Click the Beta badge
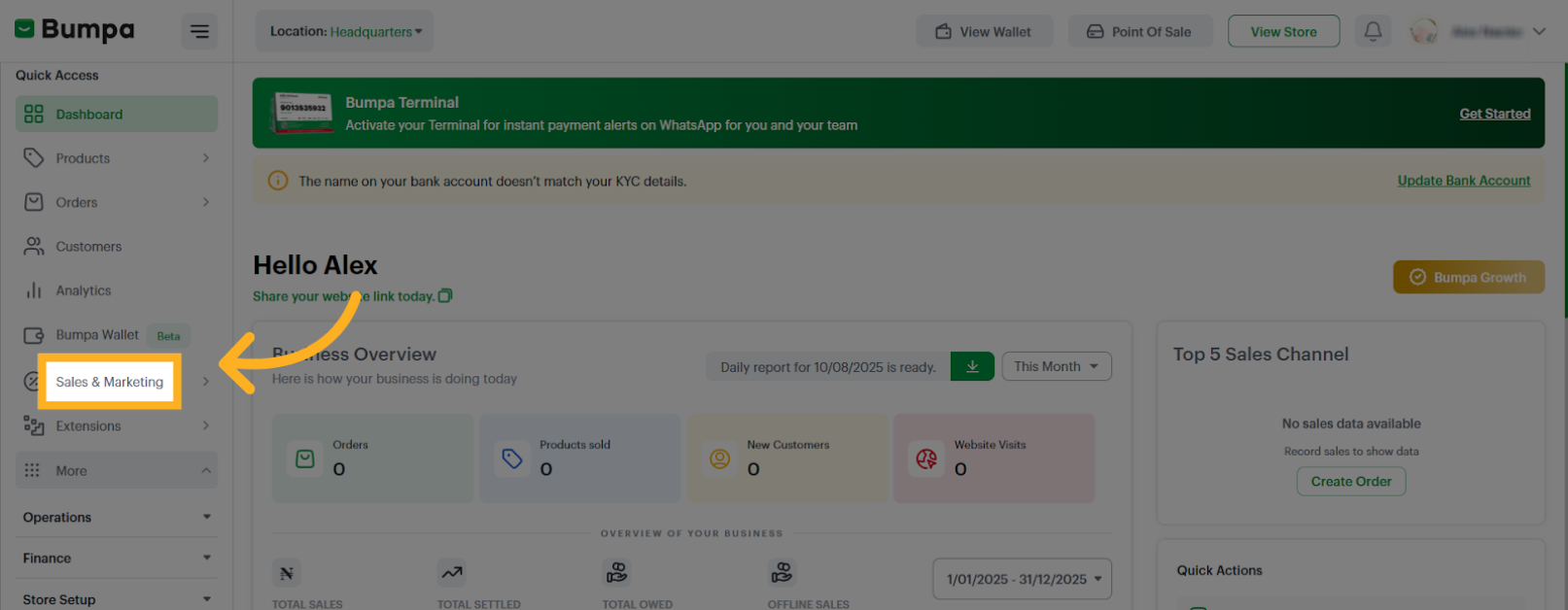This screenshot has width=1568, height=610. pos(169,336)
